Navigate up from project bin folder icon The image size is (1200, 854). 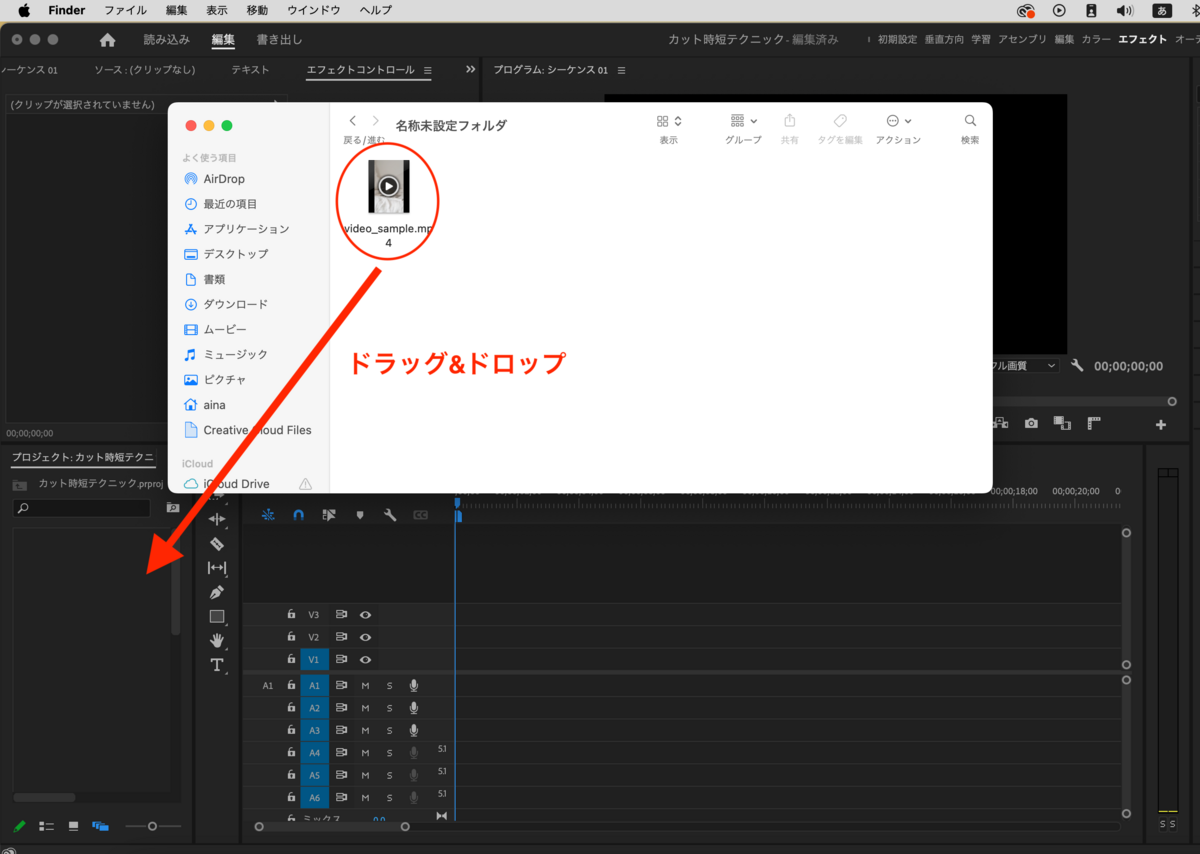19,484
